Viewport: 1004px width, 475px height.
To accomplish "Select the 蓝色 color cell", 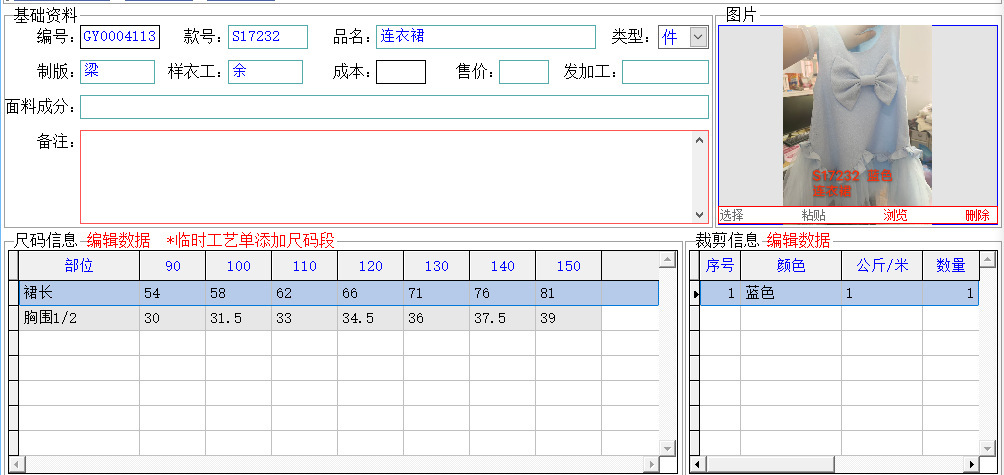I will point(791,293).
